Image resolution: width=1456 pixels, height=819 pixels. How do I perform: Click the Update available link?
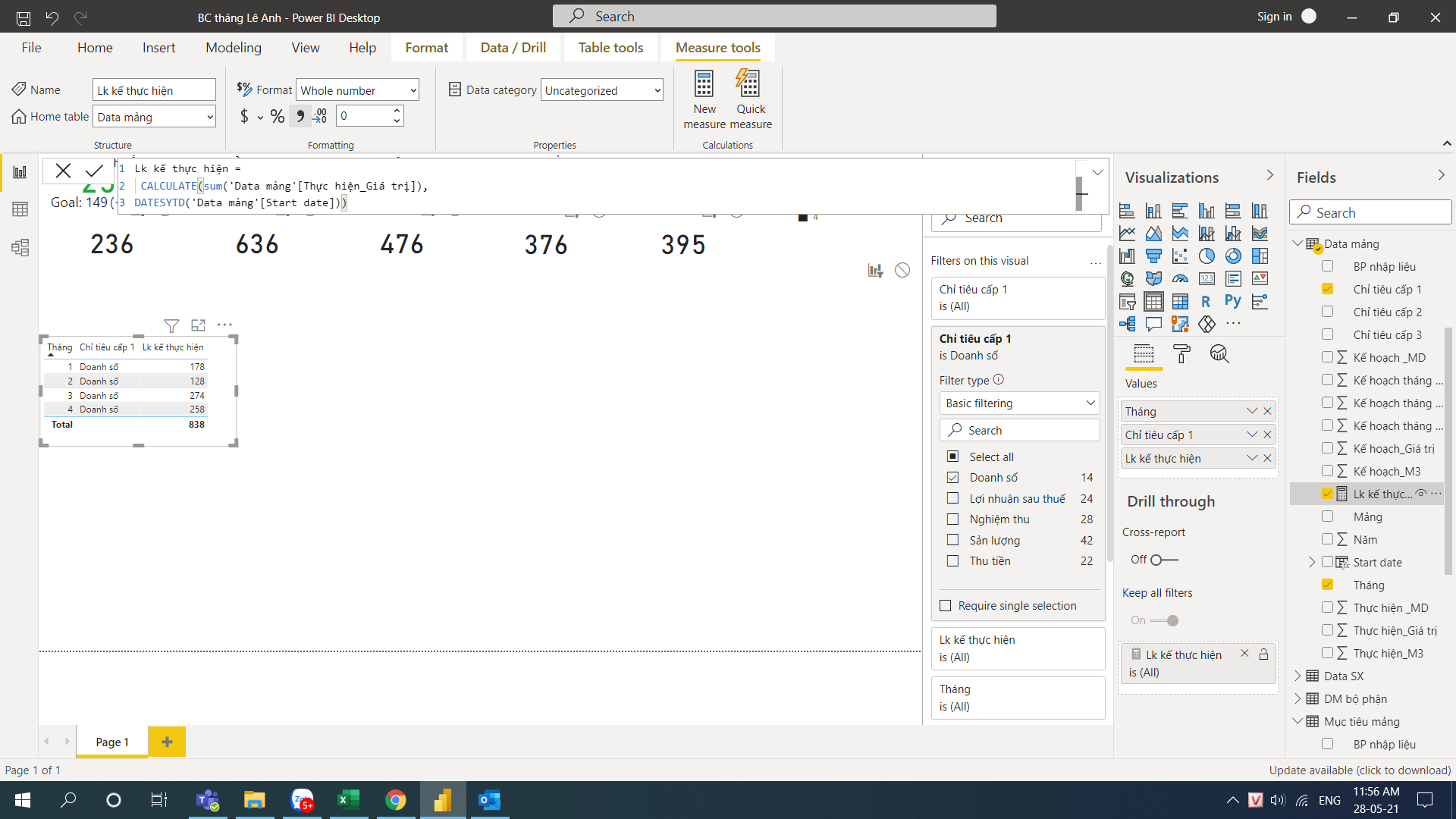1360,770
